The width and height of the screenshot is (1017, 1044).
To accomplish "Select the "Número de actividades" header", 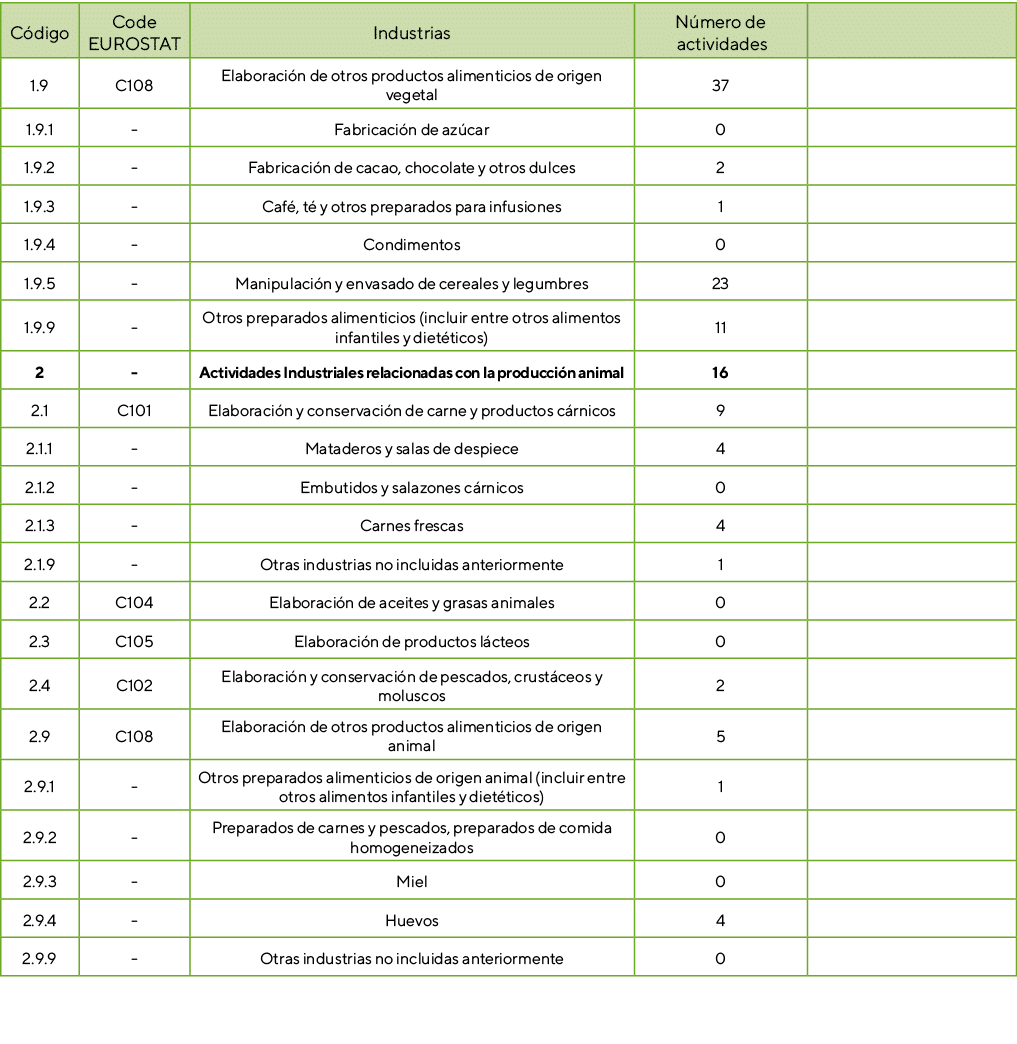I will [720, 33].
